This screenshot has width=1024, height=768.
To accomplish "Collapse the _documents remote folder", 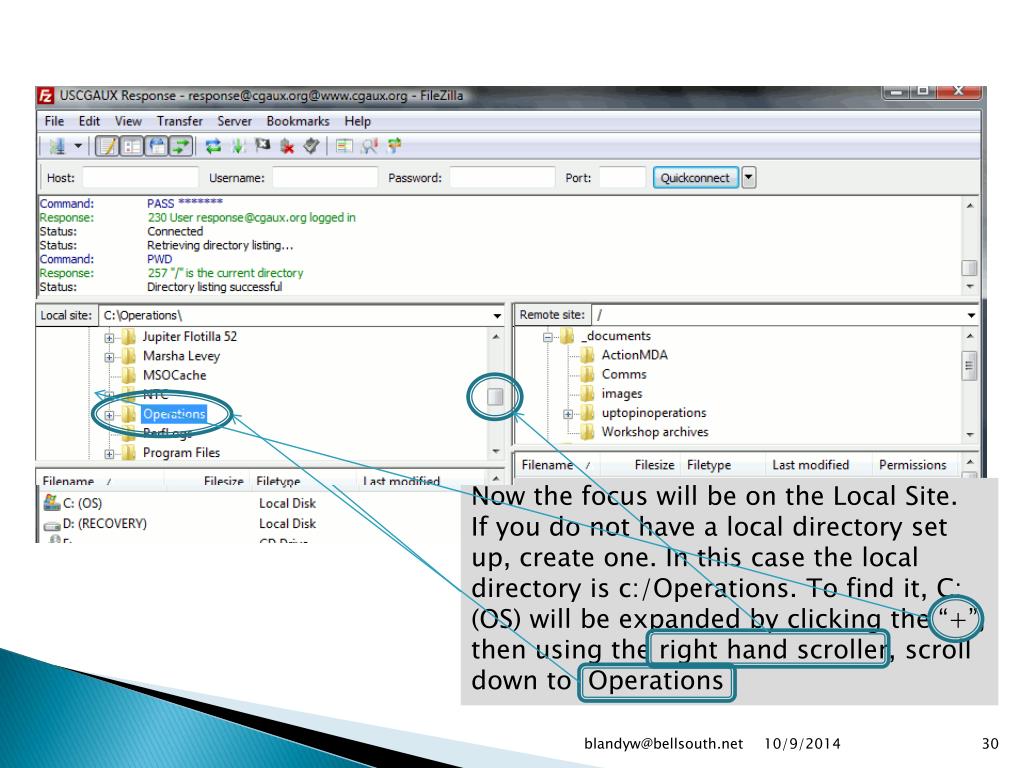I will [x=548, y=337].
